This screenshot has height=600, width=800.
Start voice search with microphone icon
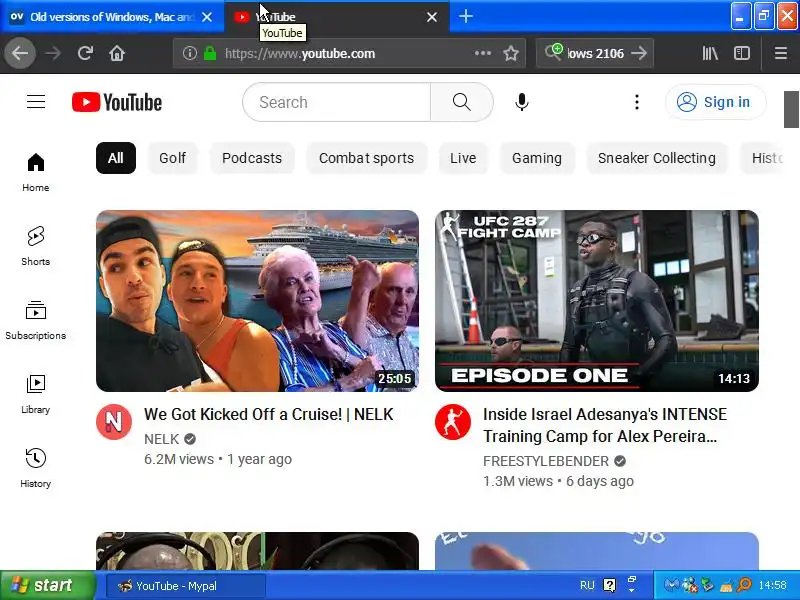(521, 102)
